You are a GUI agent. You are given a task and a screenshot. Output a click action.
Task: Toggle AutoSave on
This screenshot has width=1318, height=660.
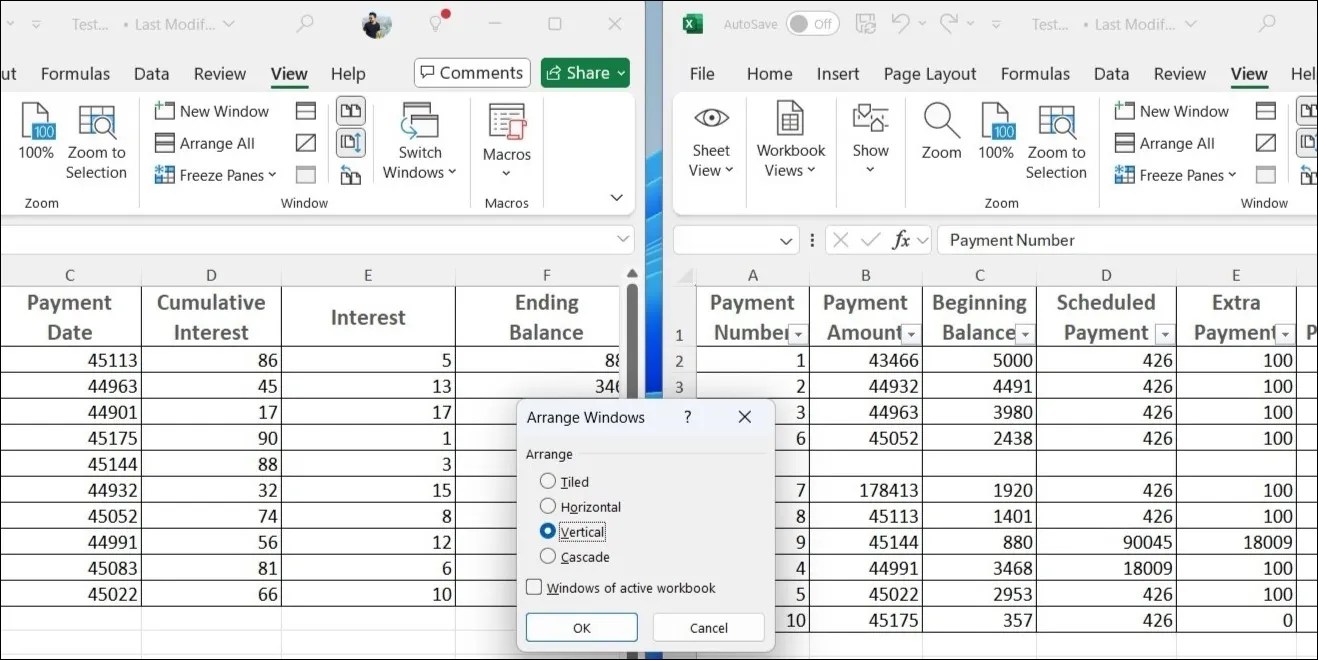click(x=812, y=23)
